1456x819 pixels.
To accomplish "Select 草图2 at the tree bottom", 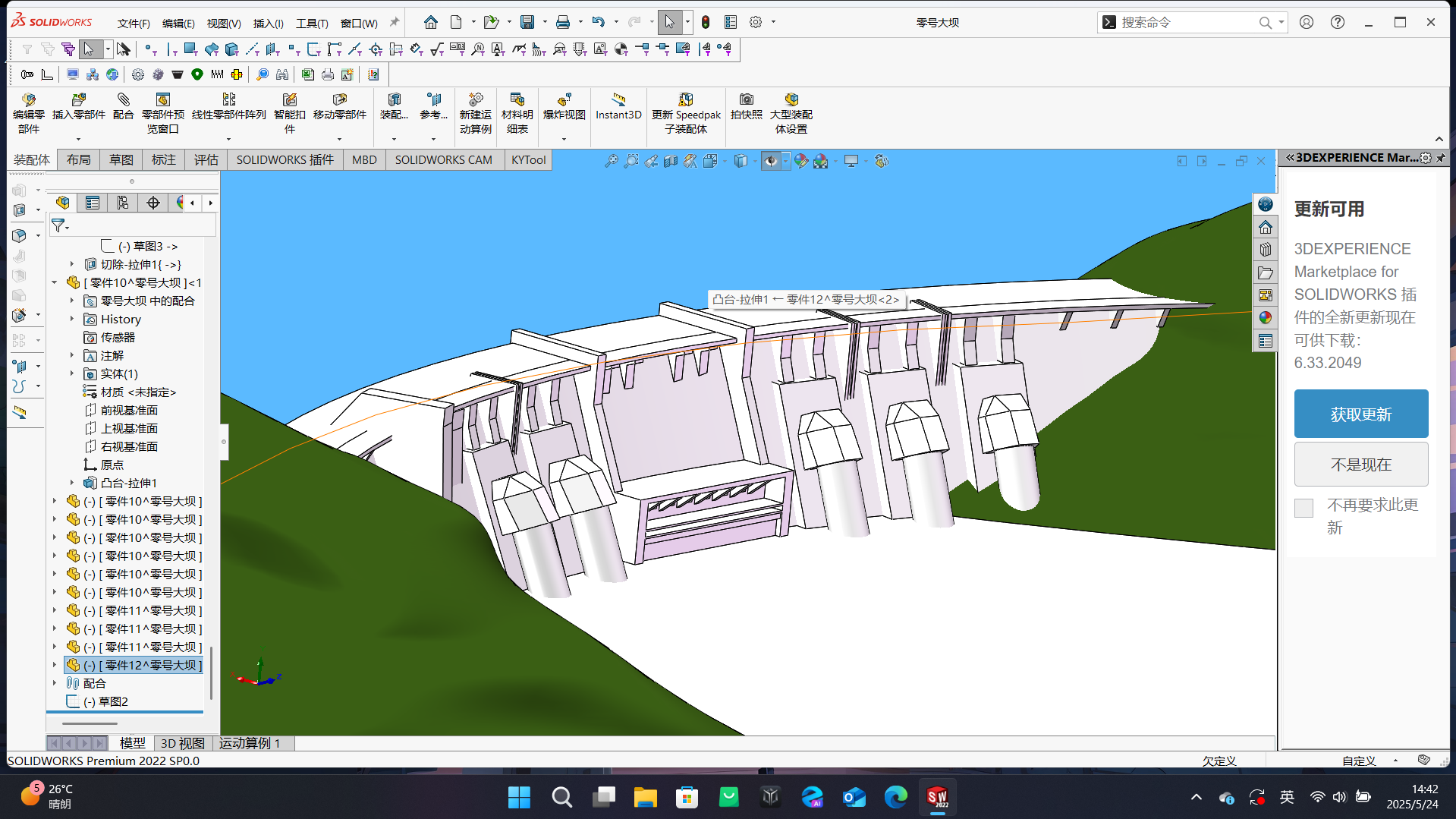I will (113, 701).
